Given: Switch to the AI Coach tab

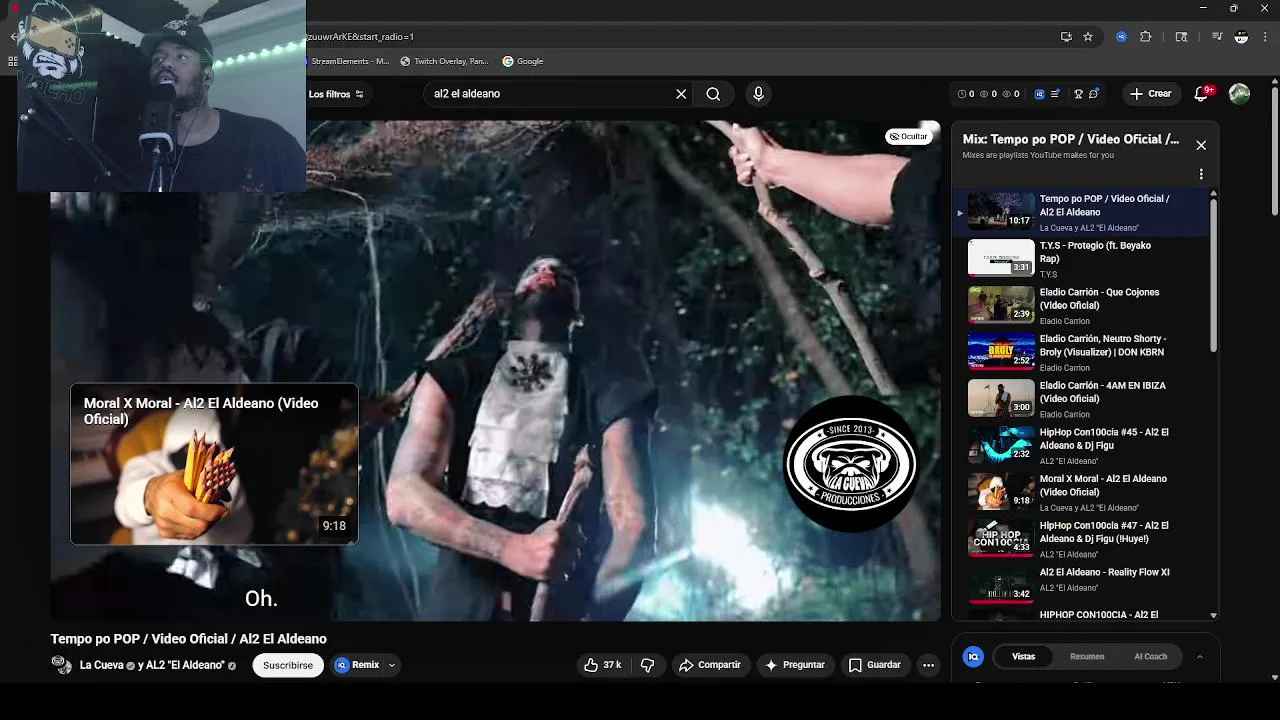Looking at the screenshot, I should coord(1150,657).
